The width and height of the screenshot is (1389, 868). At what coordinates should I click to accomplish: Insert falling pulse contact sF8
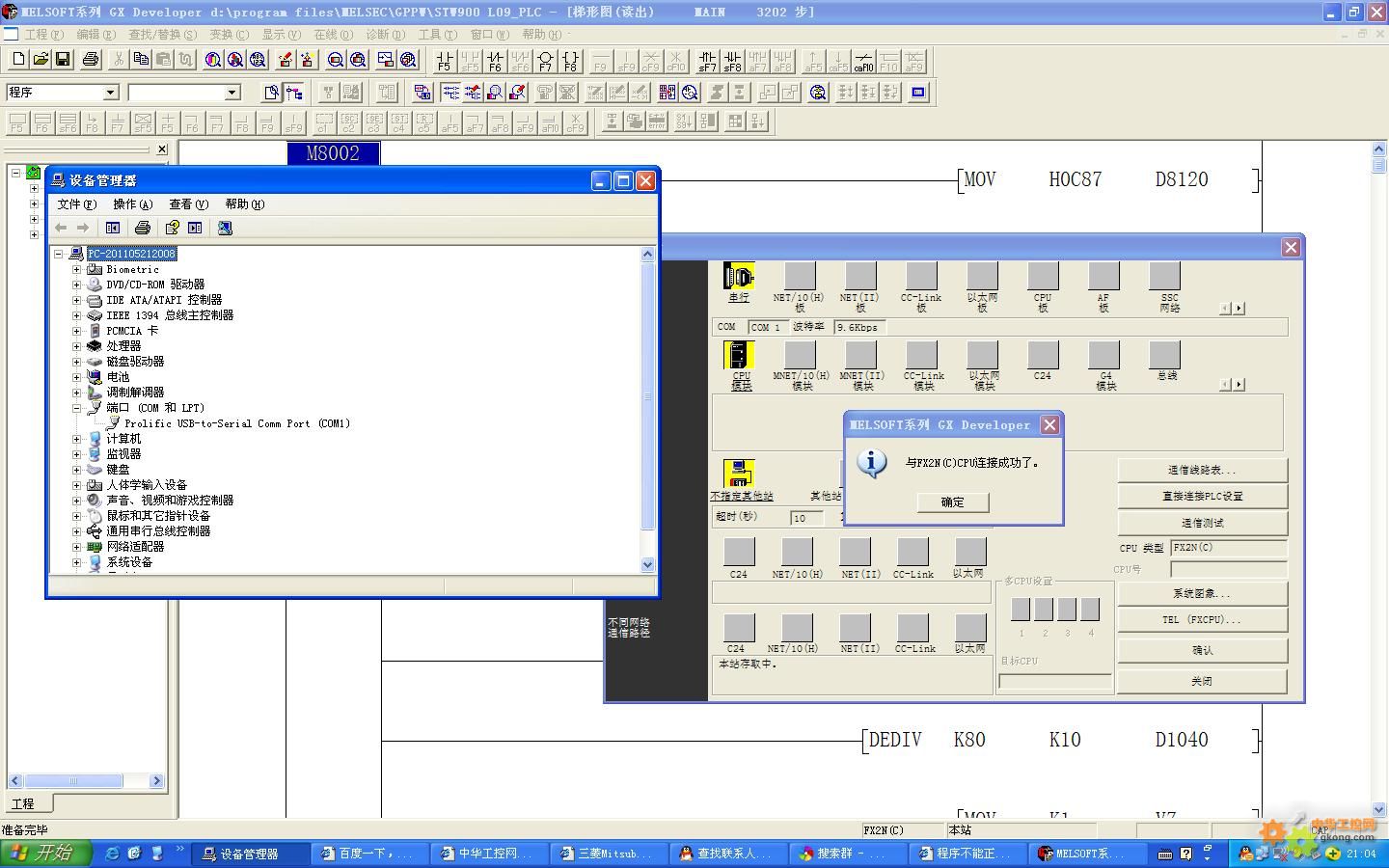click(732, 62)
